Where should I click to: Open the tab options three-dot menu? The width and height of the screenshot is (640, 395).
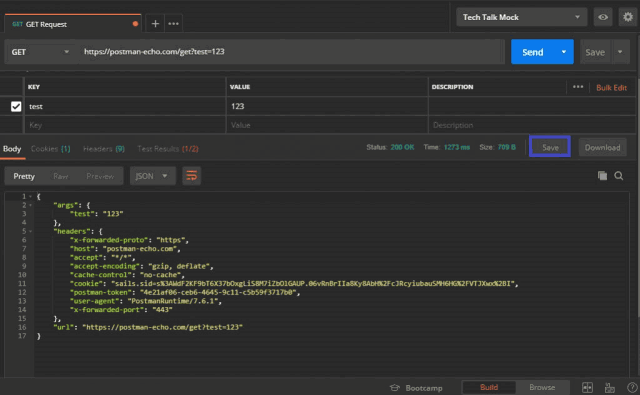tap(173, 24)
